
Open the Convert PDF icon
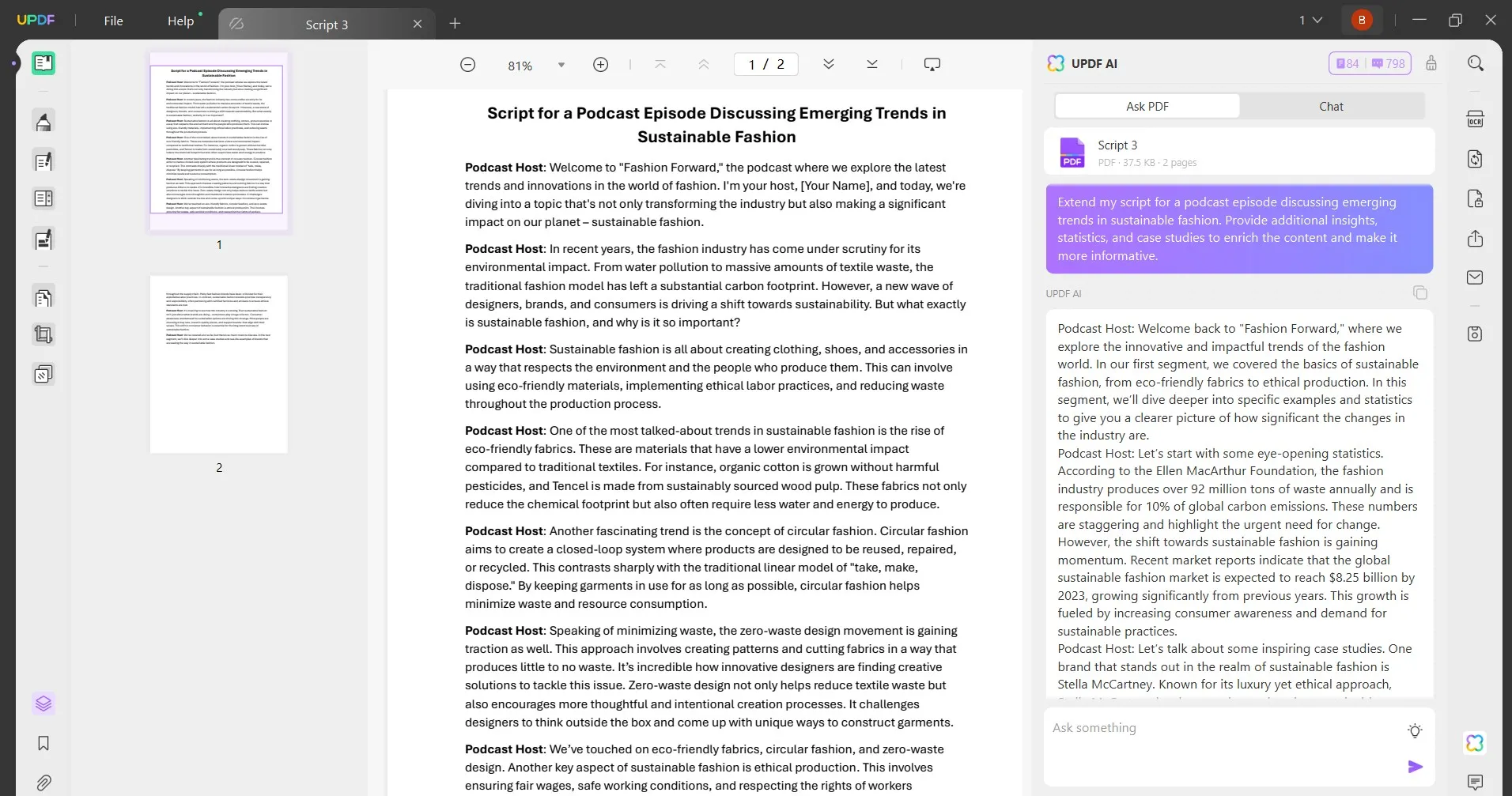pyautogui.click(x=1475, y=159)
